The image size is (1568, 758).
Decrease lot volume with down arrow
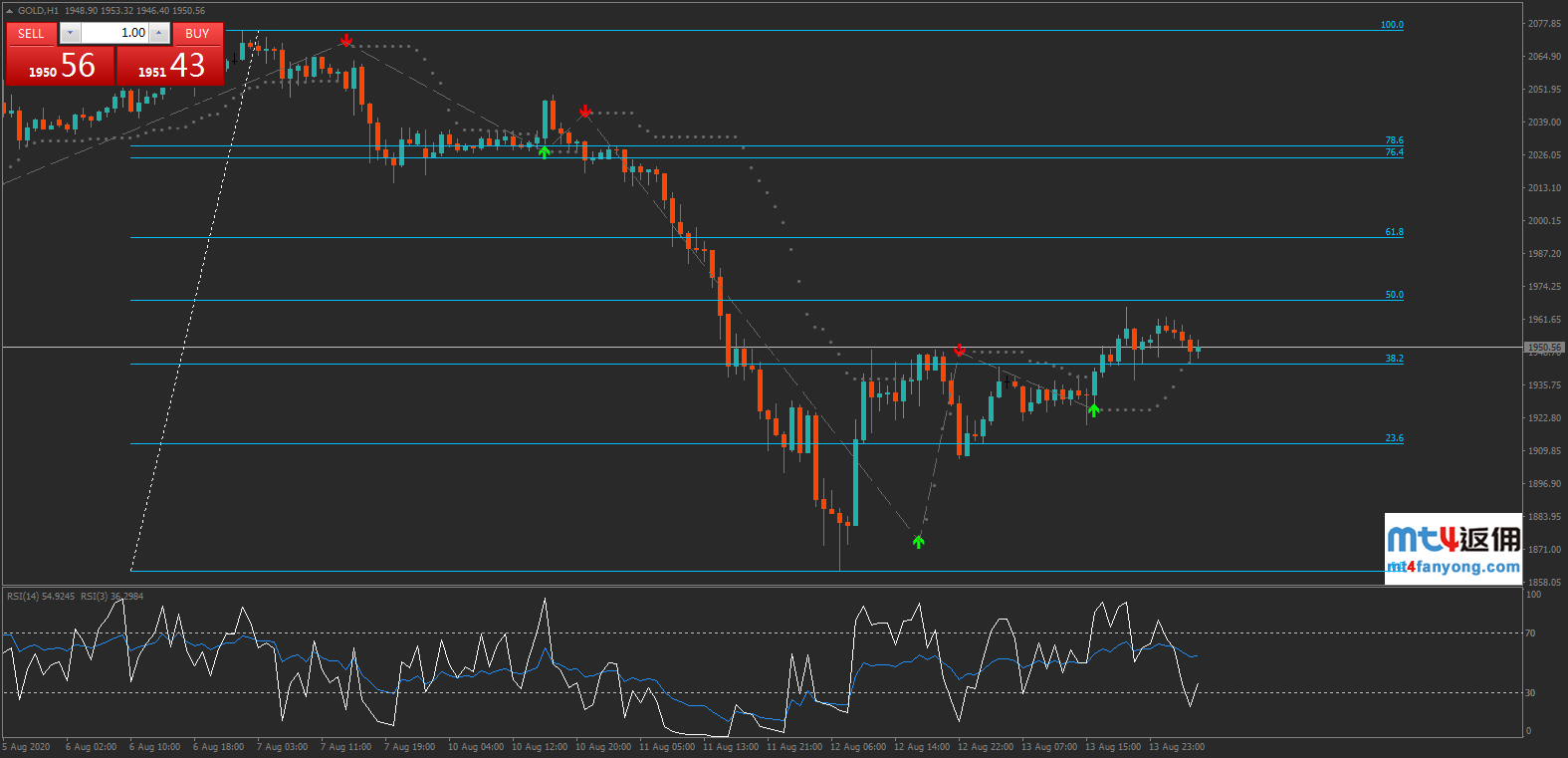[70, 34]
